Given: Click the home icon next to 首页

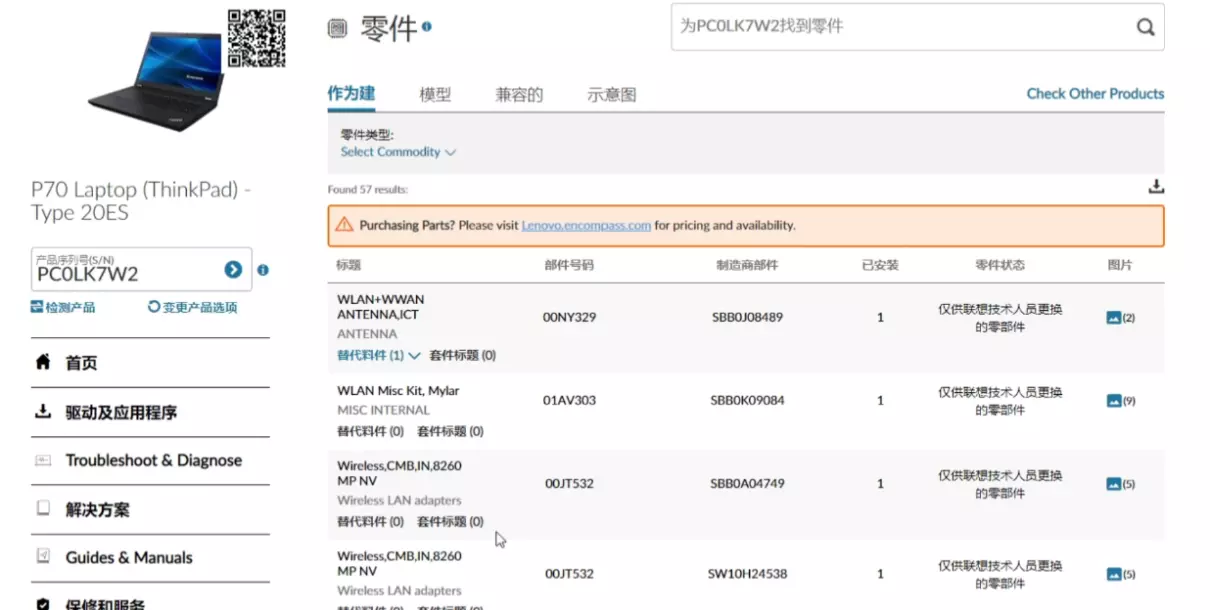Looking at the screenshot, I should [x=42, y=363].
